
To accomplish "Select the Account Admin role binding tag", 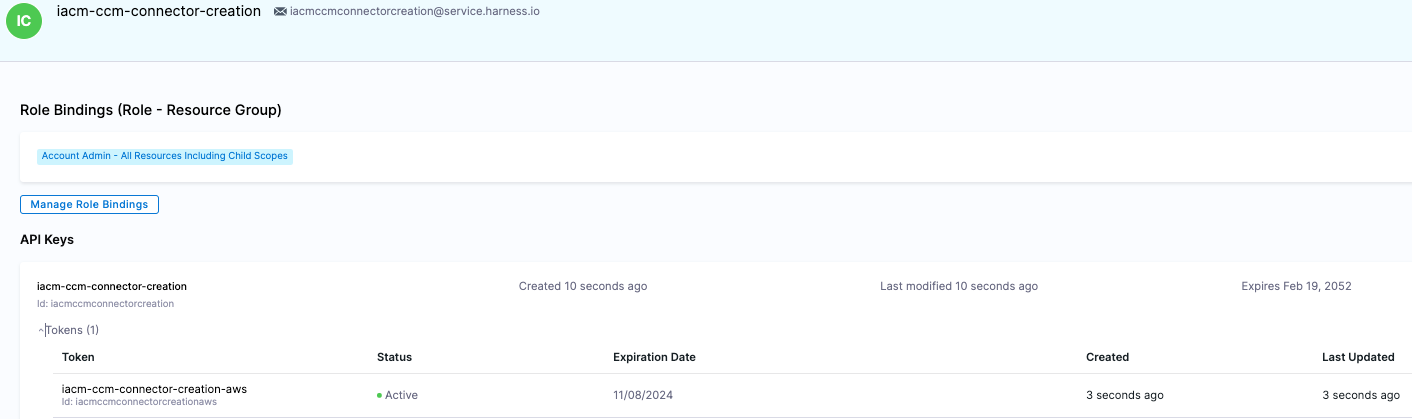I will [165, 156].
